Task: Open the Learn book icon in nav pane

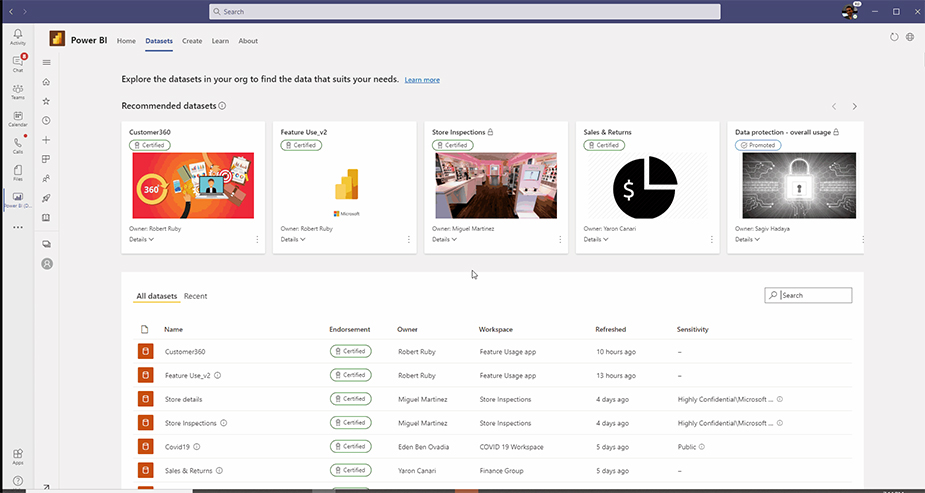Action: (47, 218)
